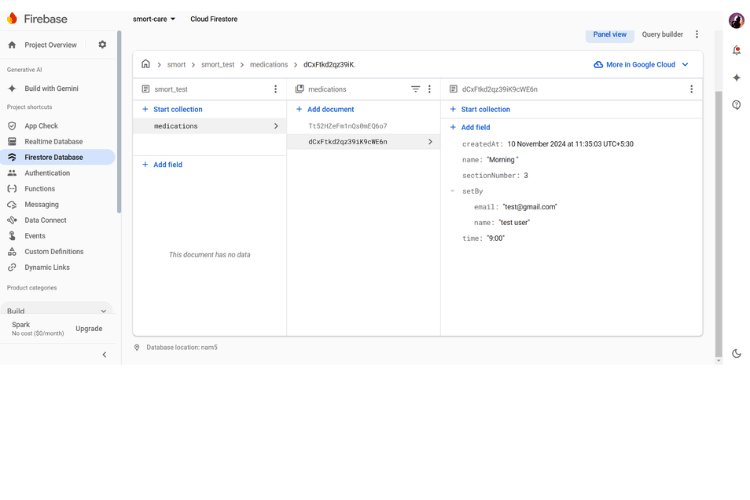
Task: Open Gemini sparkle icon in right rail
Action: [737, 78]
